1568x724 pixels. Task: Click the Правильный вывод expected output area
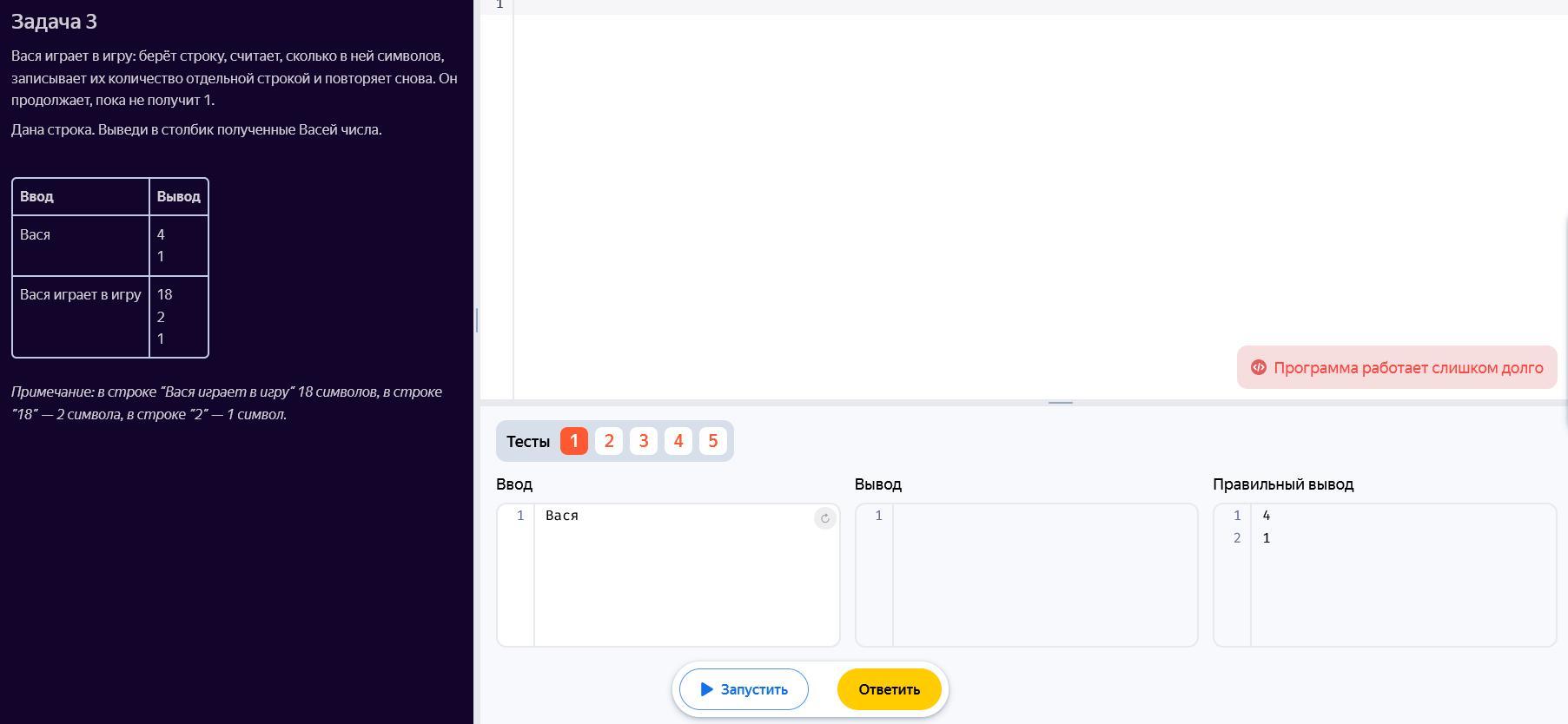coord(1403,575)
